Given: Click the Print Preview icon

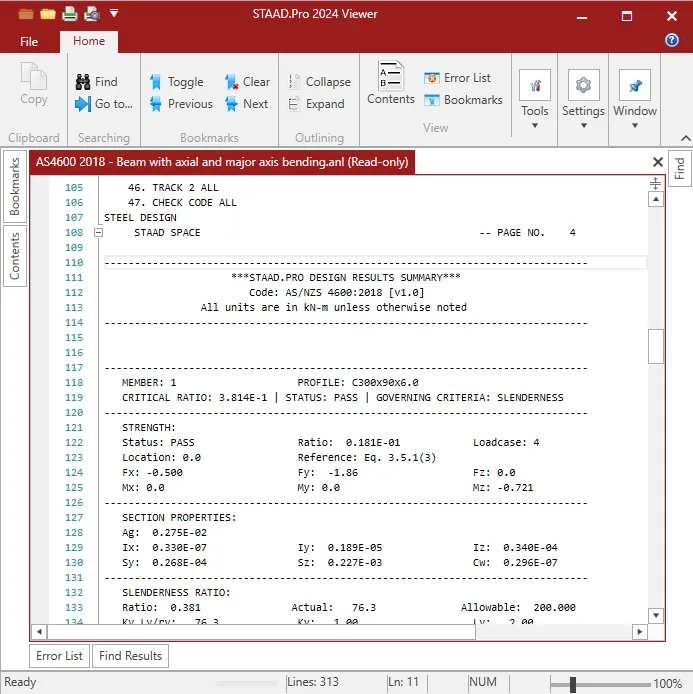Looking at the screenshot, I should click(x=92, y=14).
